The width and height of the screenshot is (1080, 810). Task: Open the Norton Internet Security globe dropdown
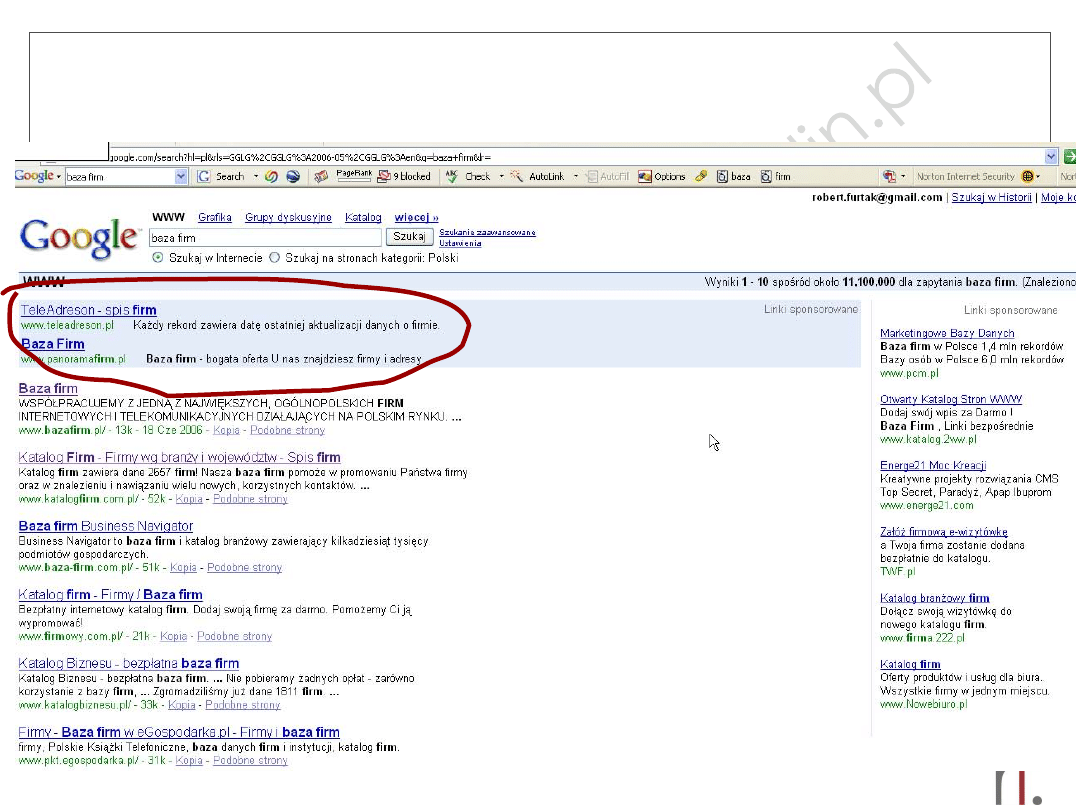(1031, 177)
